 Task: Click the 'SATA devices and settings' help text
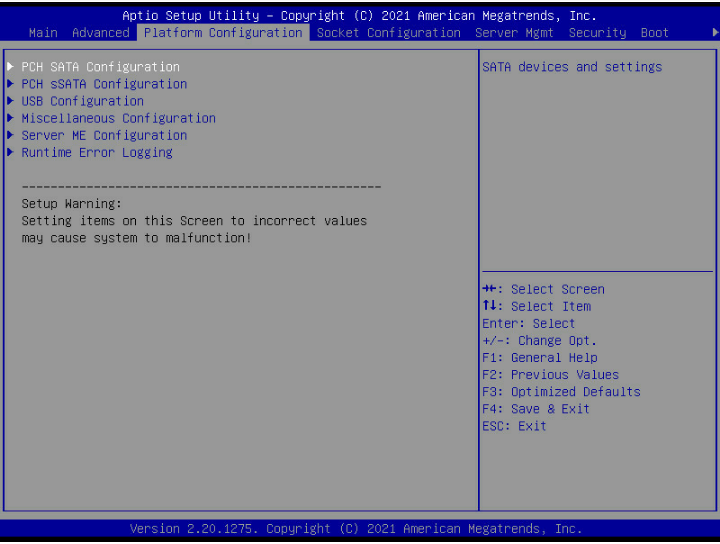point(572,67)
